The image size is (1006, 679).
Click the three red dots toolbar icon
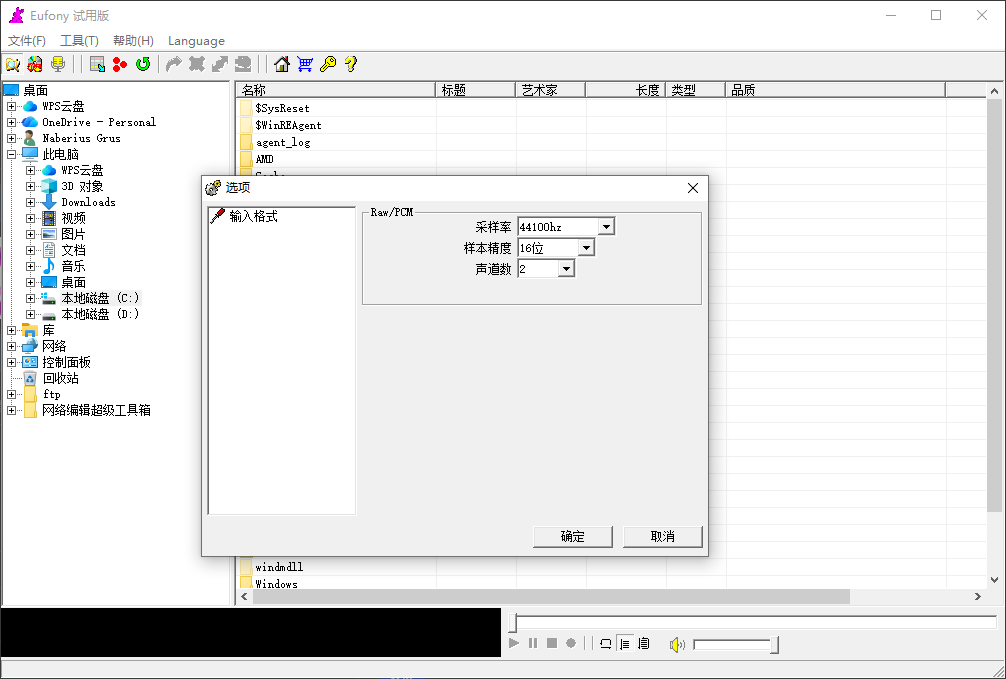pos(120,64)
